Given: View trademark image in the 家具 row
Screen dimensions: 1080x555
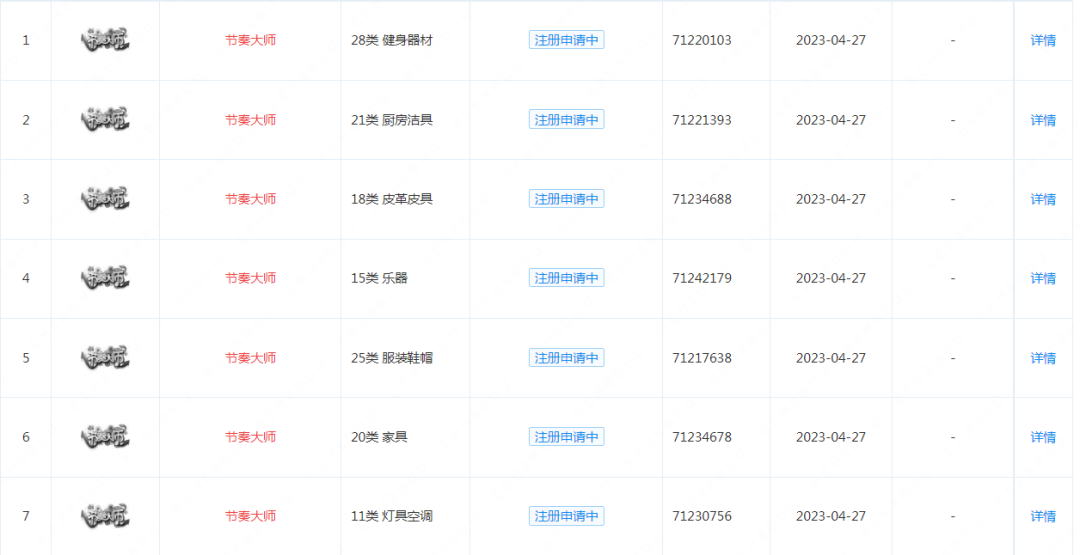Looking at the screenshot, I should click(105, 437).
